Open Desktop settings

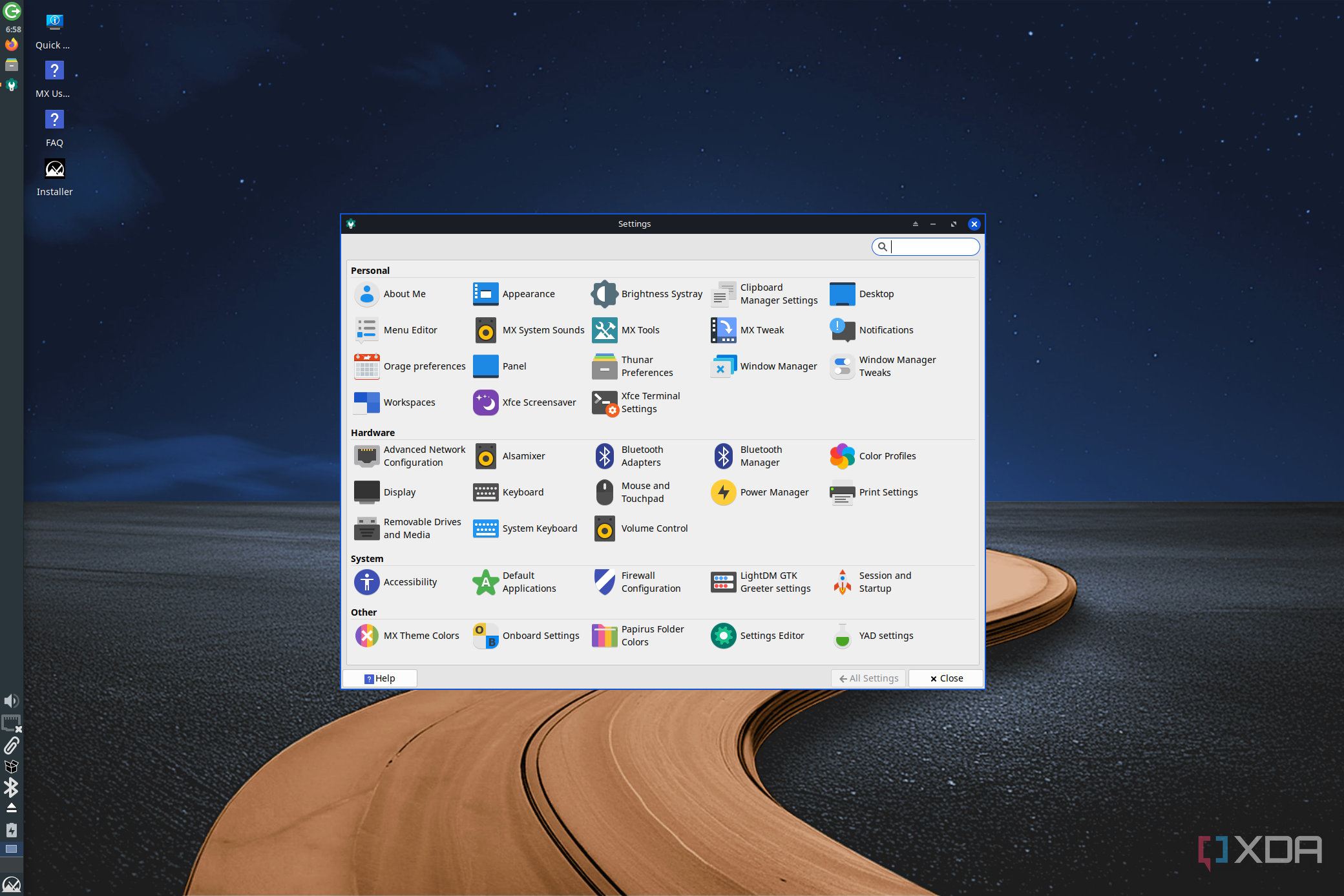pos(862,294)
